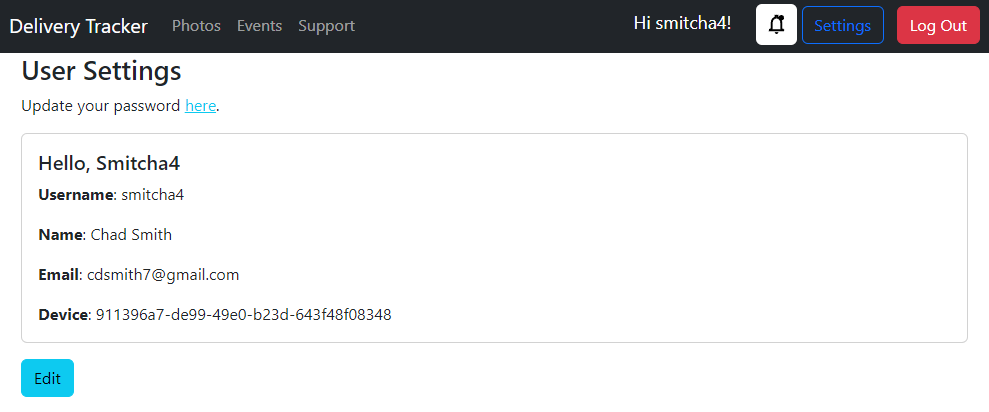This screenshot has width=989, height=412.
Task: Click the bold Name label
Action: pos(60,235)
